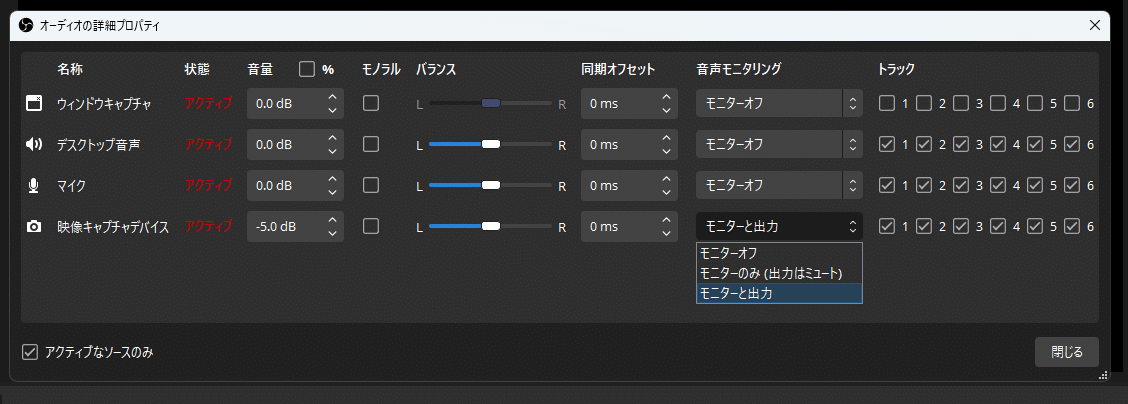Click the resize grip at dialog corner
This screenshot has width=1128, height=404.
[x=1104, y=375]
